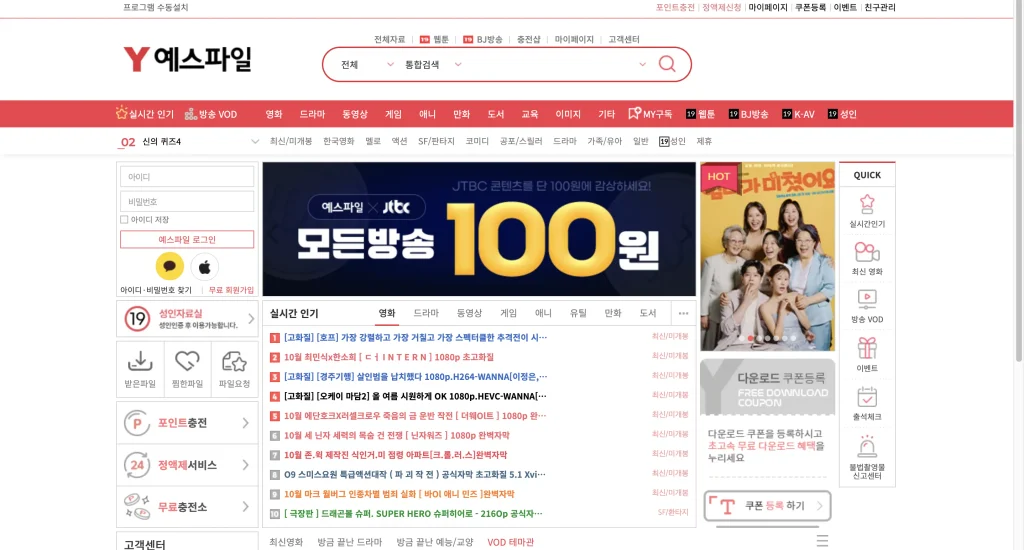This screenshot has height=550, width=1024.
Task: Open rank 10 드래곤볼 슈퍼 entry
Action: pyautogui.click(x=413, y=513)
